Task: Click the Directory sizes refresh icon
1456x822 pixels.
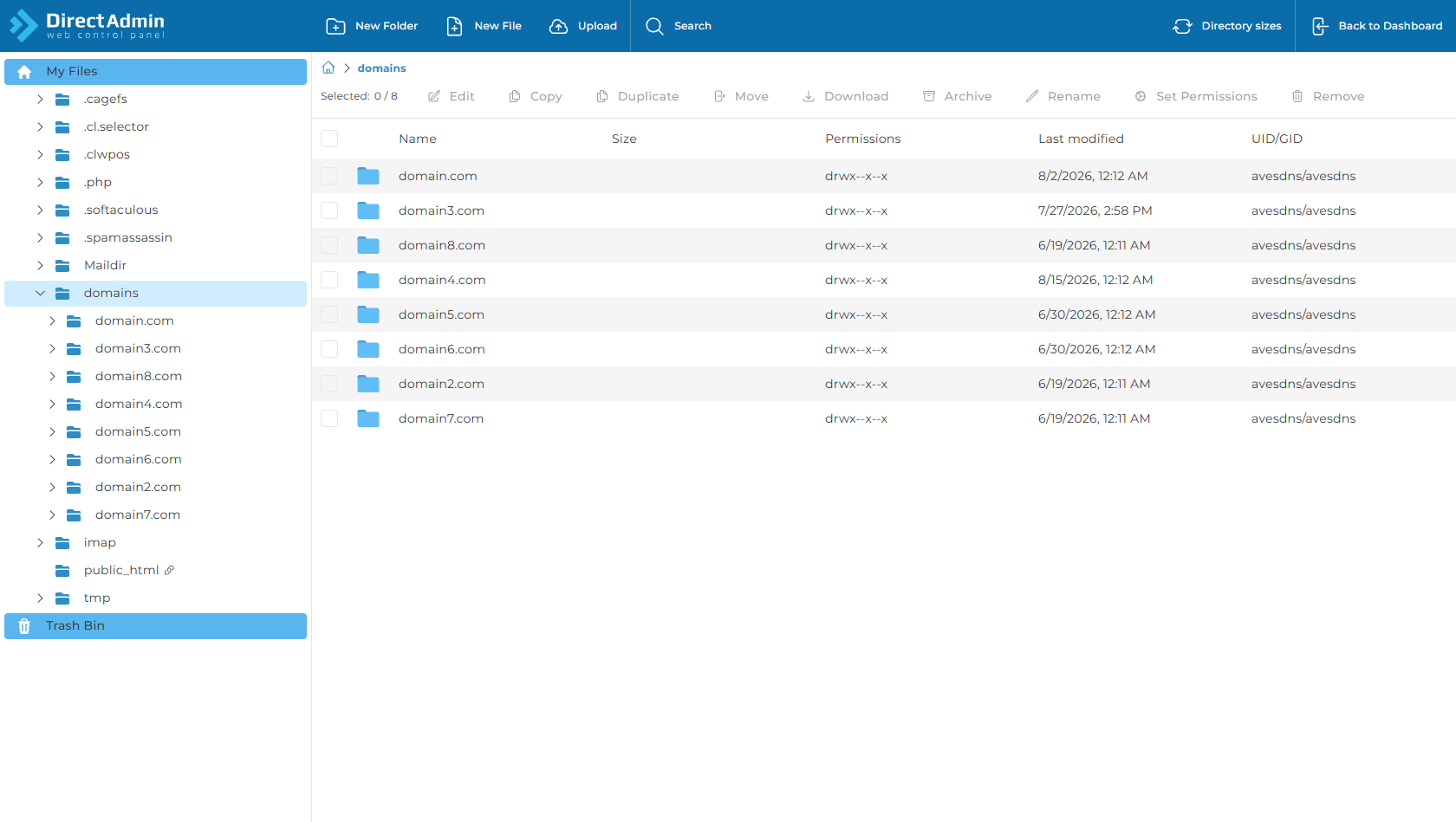Action: [x=1182, y=26]
